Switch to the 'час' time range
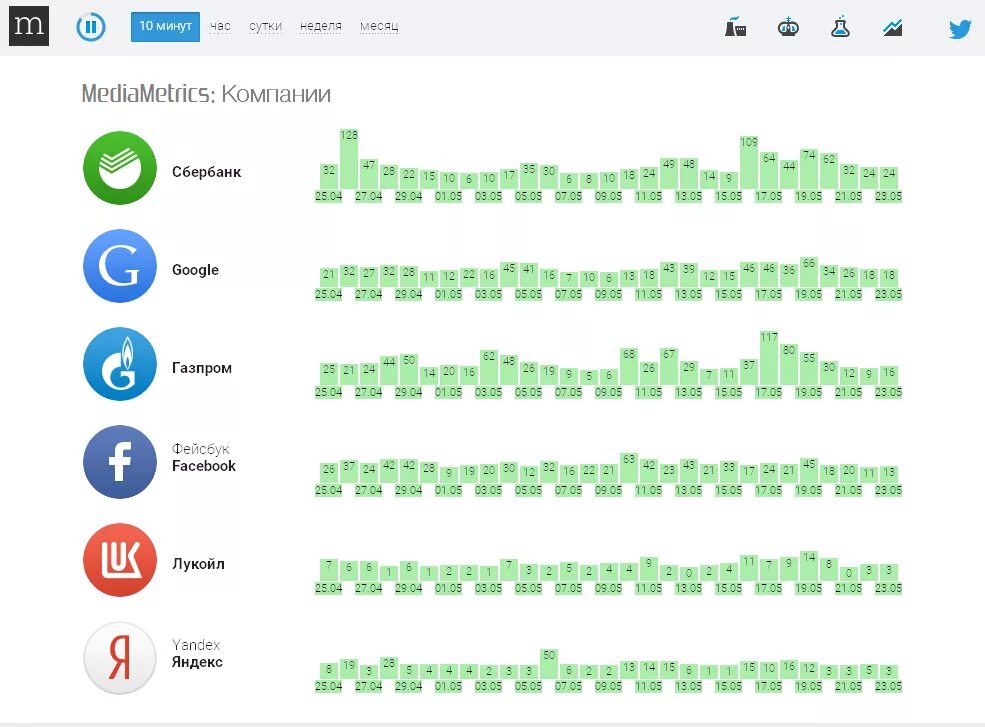This screenshot has height=727, width=985. tap(220, 26)
